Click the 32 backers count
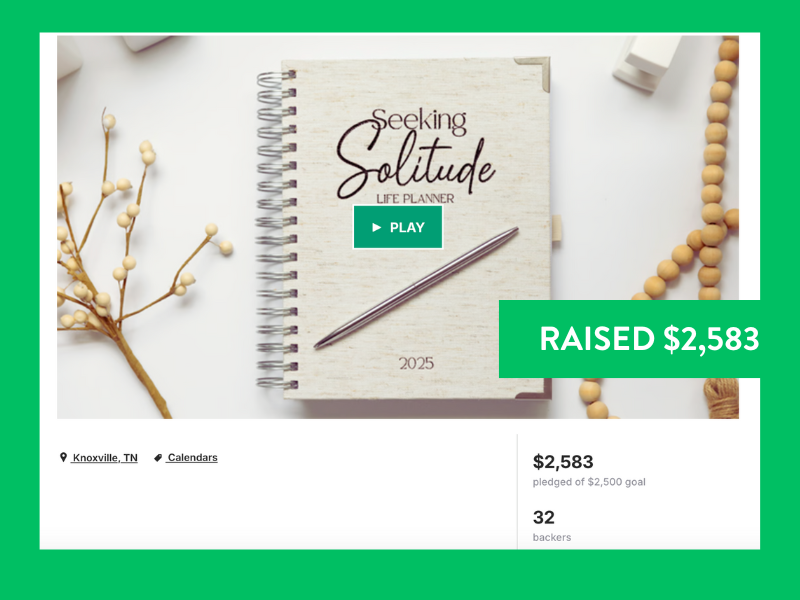The width and height of the screenshot is (800, 600). click(543, 517)
